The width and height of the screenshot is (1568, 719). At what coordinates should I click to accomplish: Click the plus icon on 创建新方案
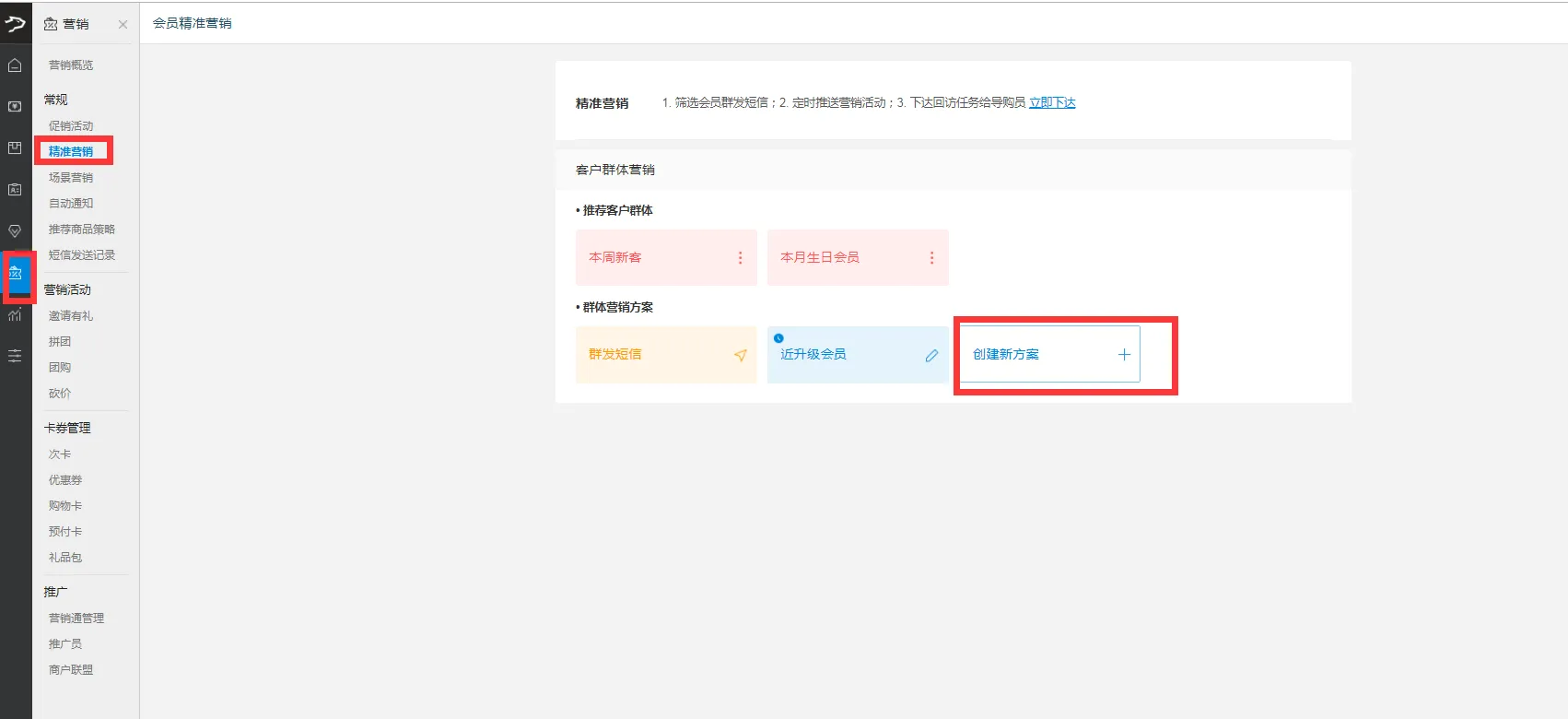point(1124,354)
